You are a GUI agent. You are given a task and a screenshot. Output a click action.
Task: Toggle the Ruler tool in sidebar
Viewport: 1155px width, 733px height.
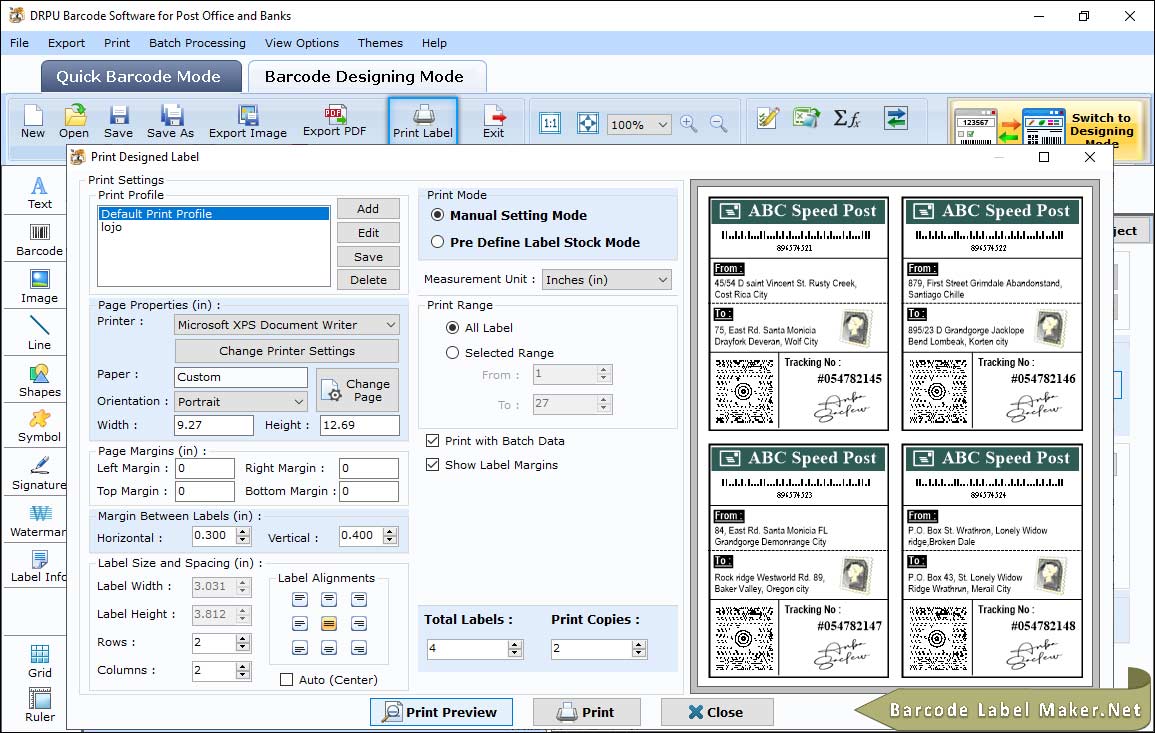click(x=40, y=705)
